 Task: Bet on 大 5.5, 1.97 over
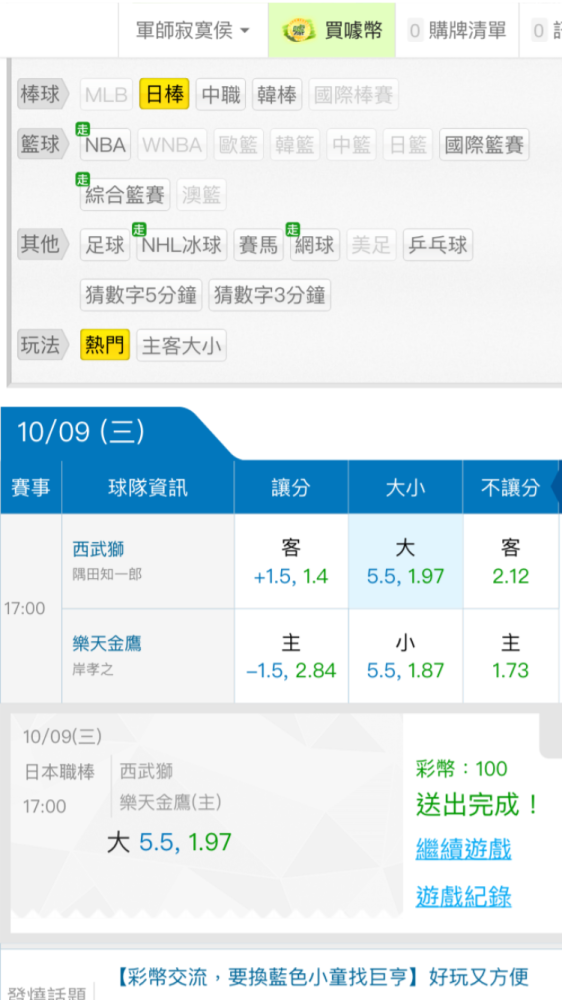point(405,562)
